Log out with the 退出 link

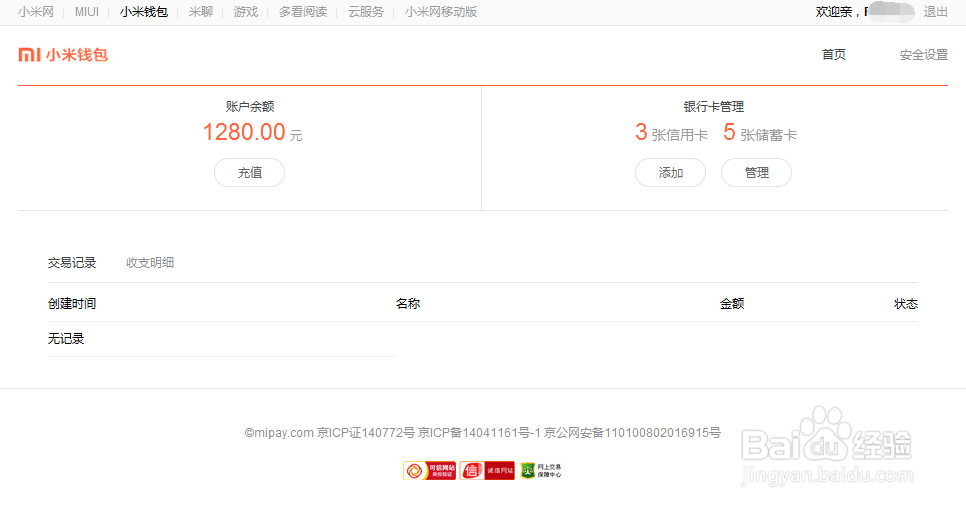pos(935,12)
